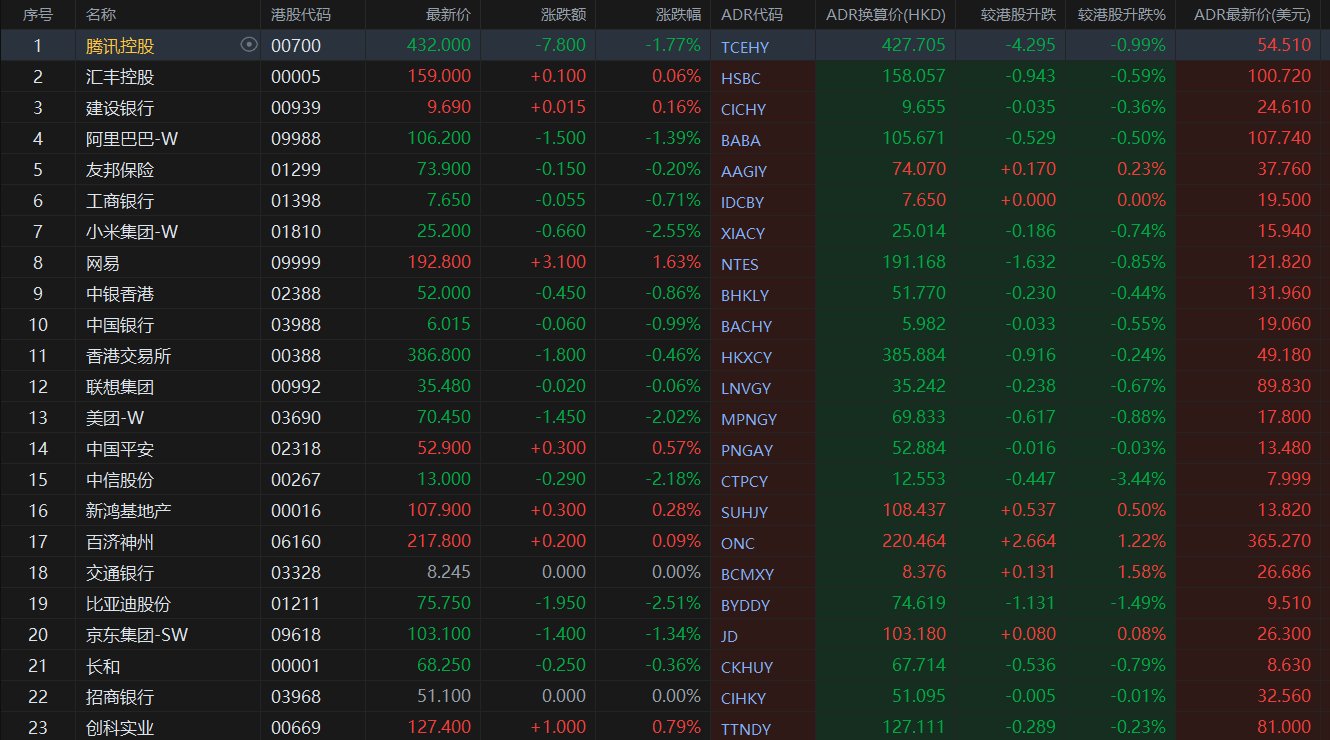The image size is (1330, 740).
Task: Click the ONC ADR code
Action: (738, 543)
